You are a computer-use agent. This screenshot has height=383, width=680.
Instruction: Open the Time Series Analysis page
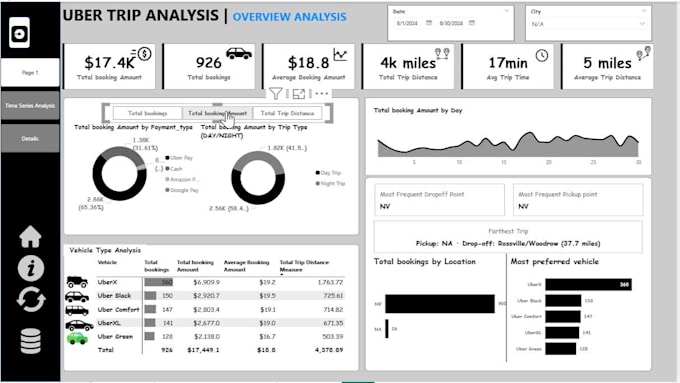(30, 105)
